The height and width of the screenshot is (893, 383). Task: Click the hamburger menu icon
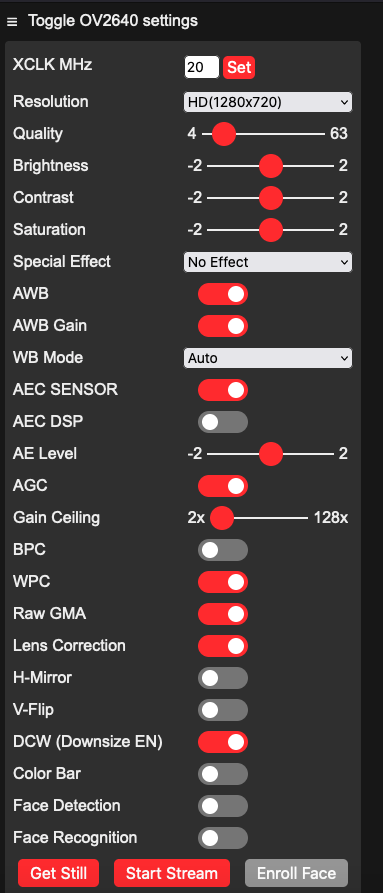click(x=12, y=22)
